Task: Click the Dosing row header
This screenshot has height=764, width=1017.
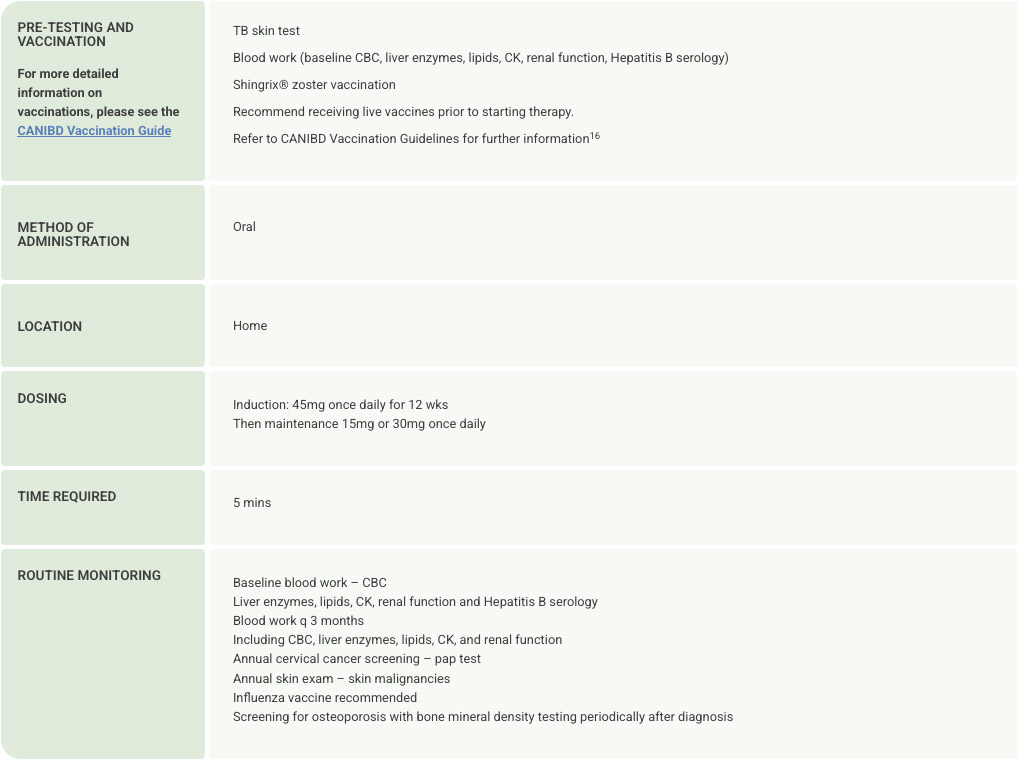Action: [42, 398]
